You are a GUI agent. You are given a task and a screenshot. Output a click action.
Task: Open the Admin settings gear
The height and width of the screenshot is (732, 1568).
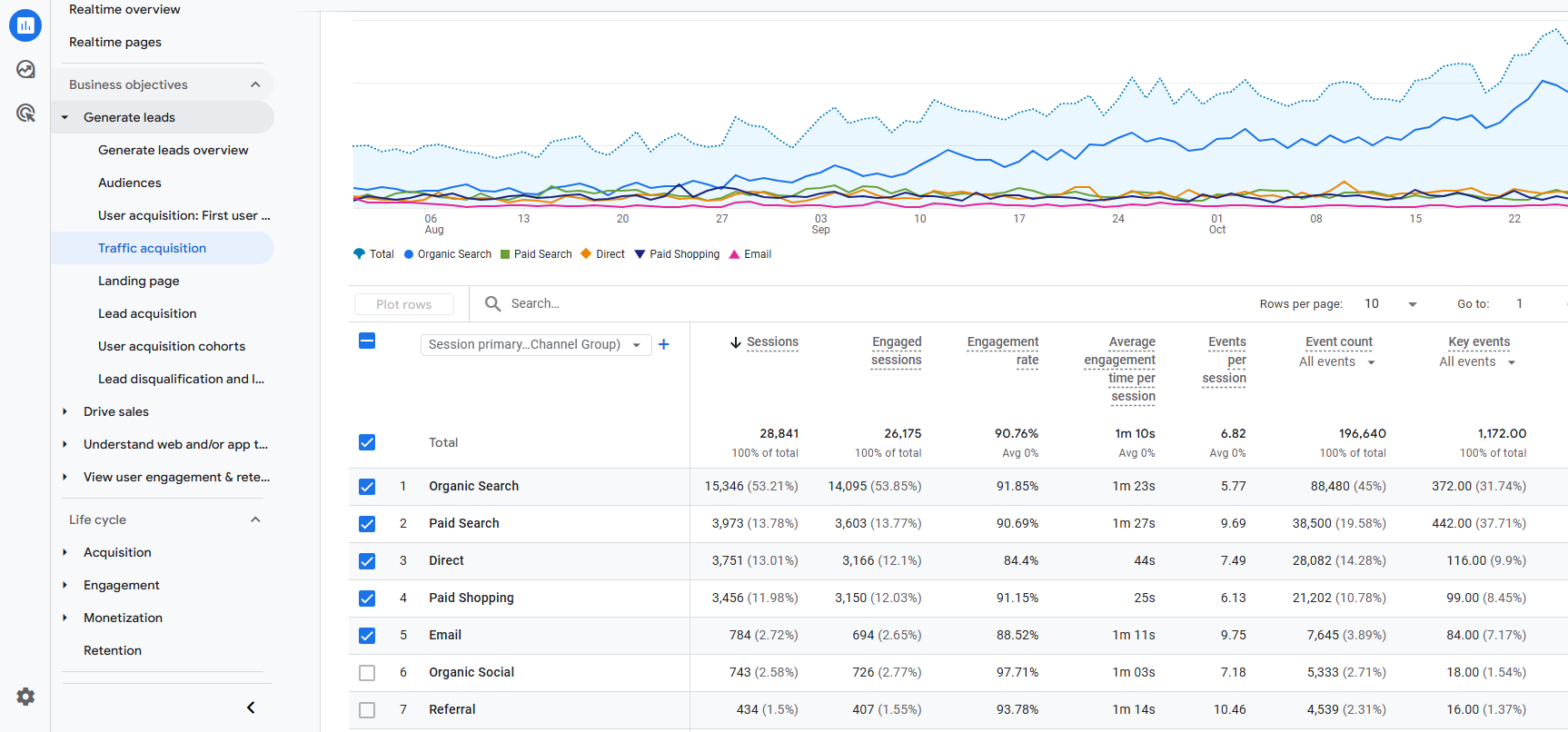[25, 697]
